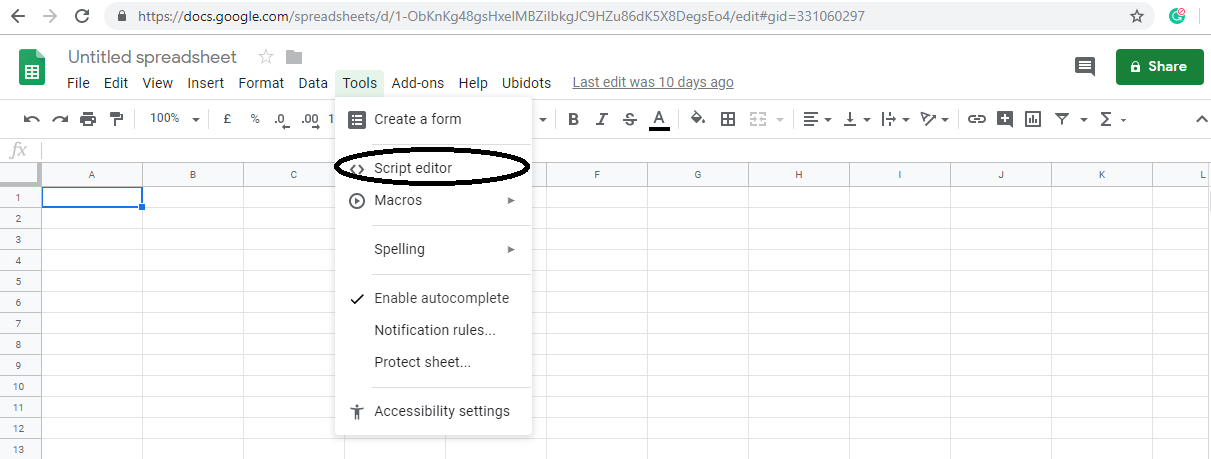The height and width of the screenshot is (459, 1211).
Task: Toggle strikethrough formatting
Action: pos(629,119)
